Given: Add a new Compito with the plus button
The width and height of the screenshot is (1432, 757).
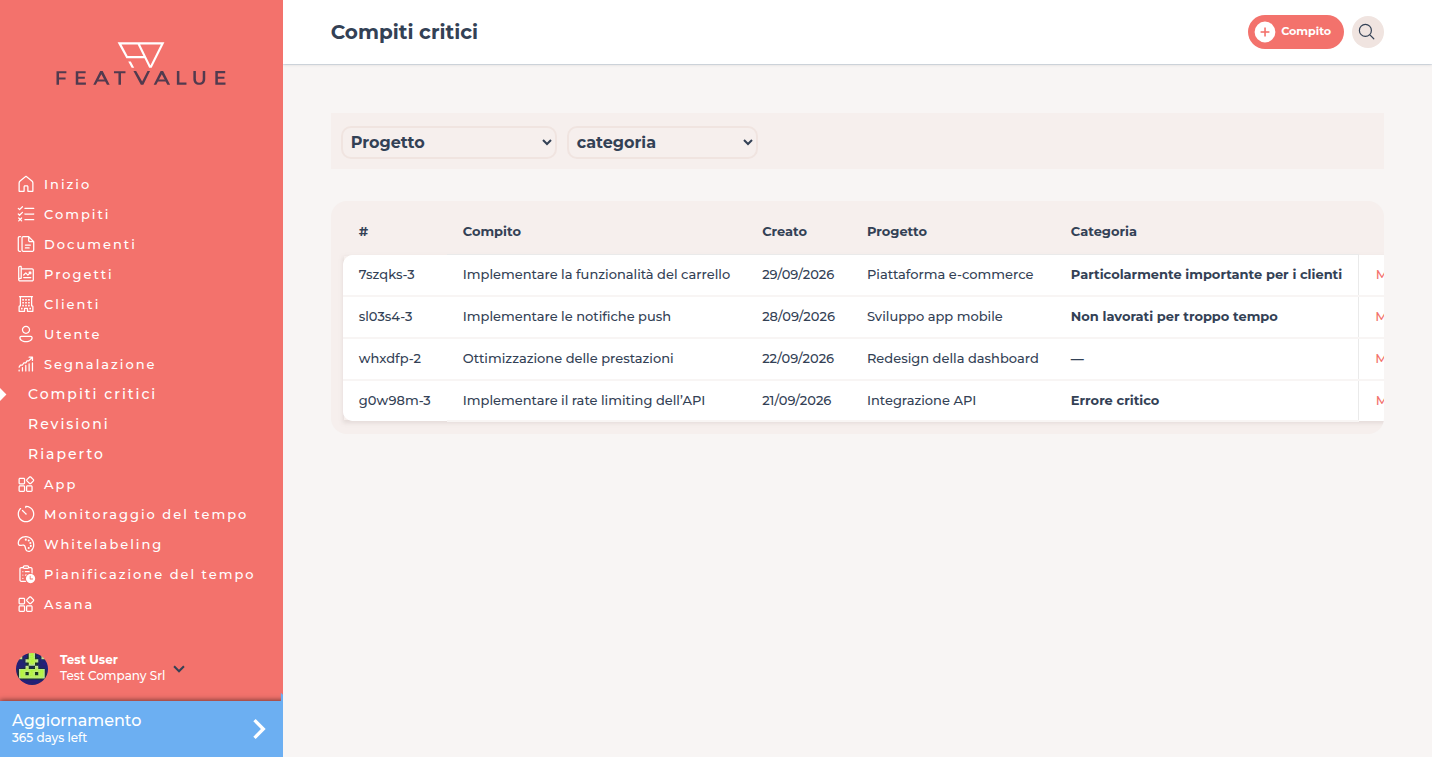Looking at the screenshot, I should click(x=1295, y=32).
